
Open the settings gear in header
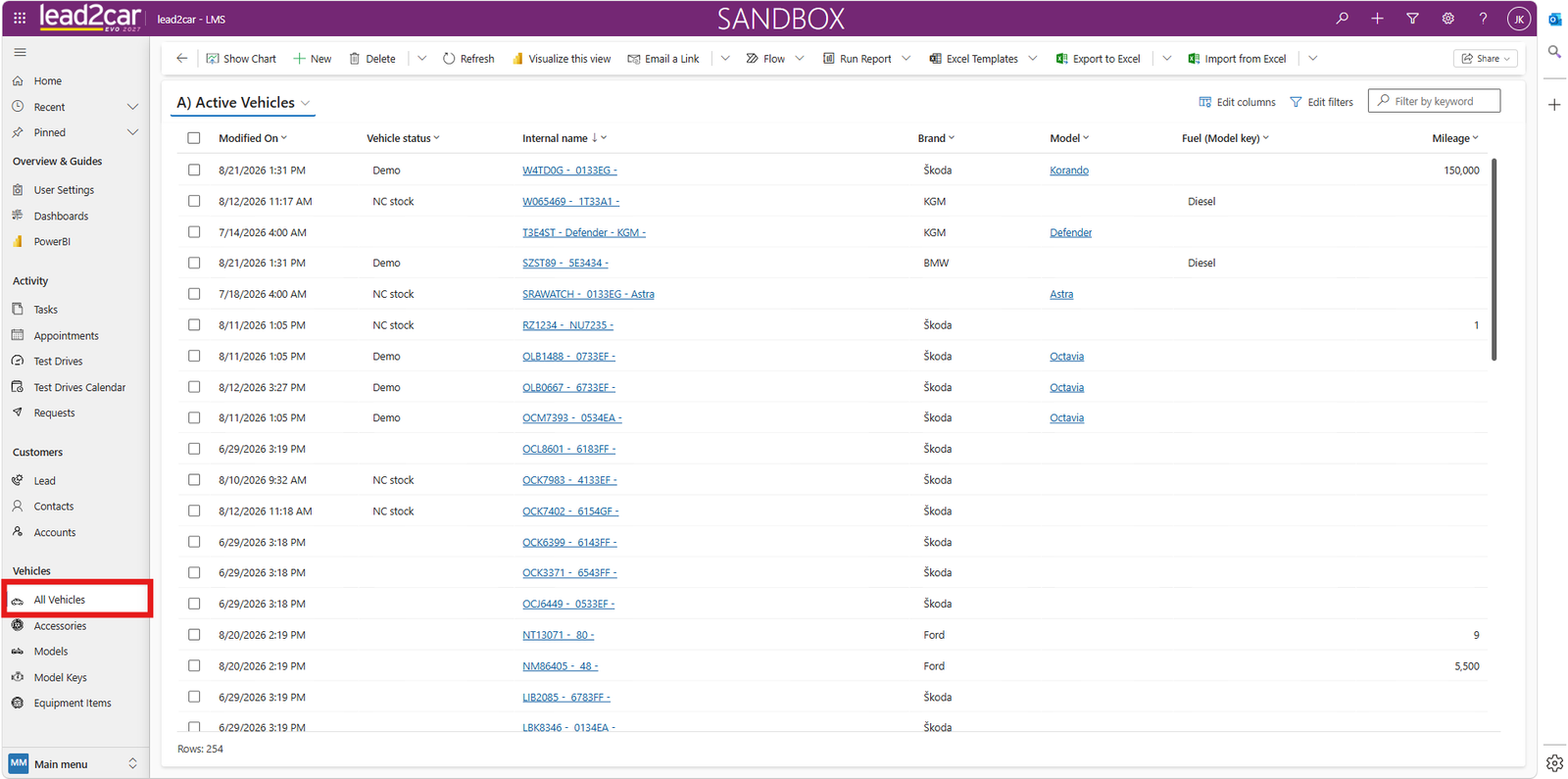click(x=1447, y=19)
